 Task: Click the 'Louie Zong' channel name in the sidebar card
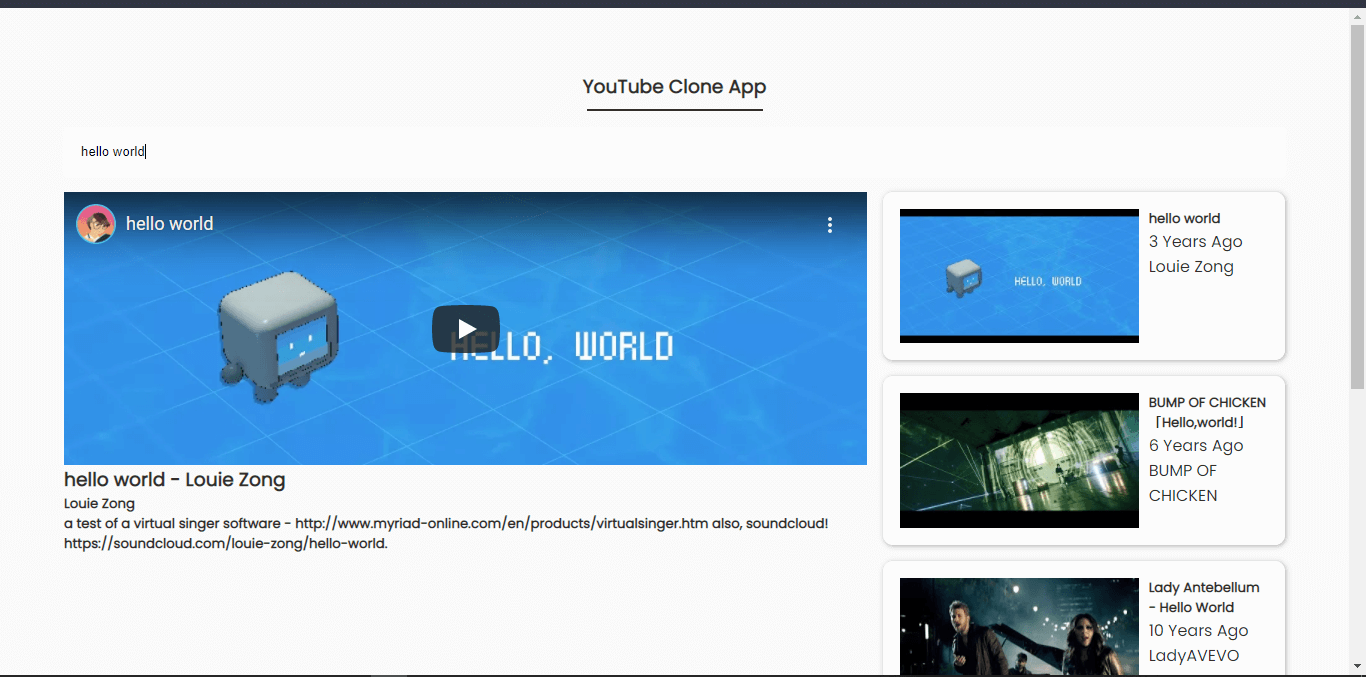point(1191,267)
